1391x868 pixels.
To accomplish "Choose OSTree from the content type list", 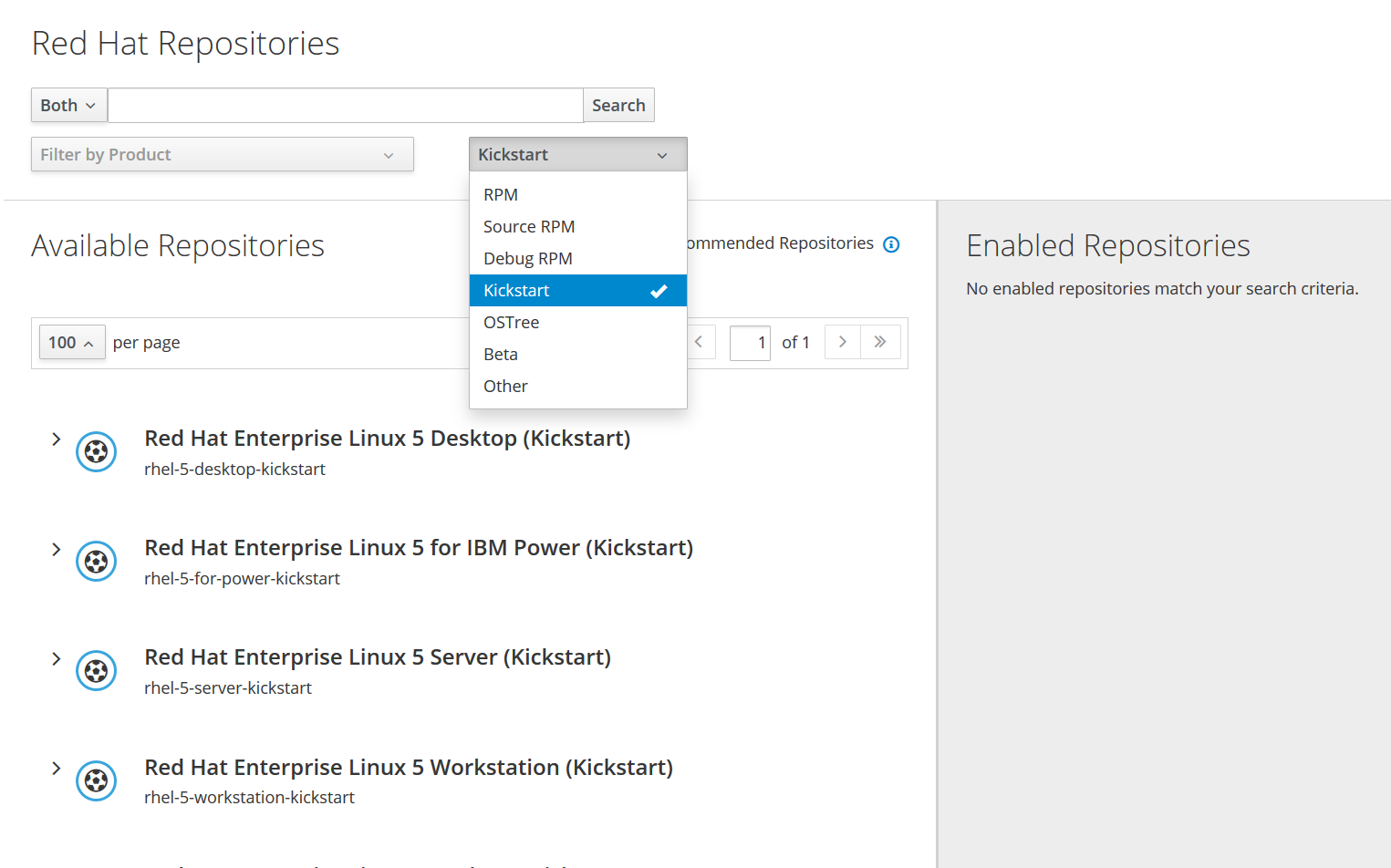I will click(x=511, y=322).
